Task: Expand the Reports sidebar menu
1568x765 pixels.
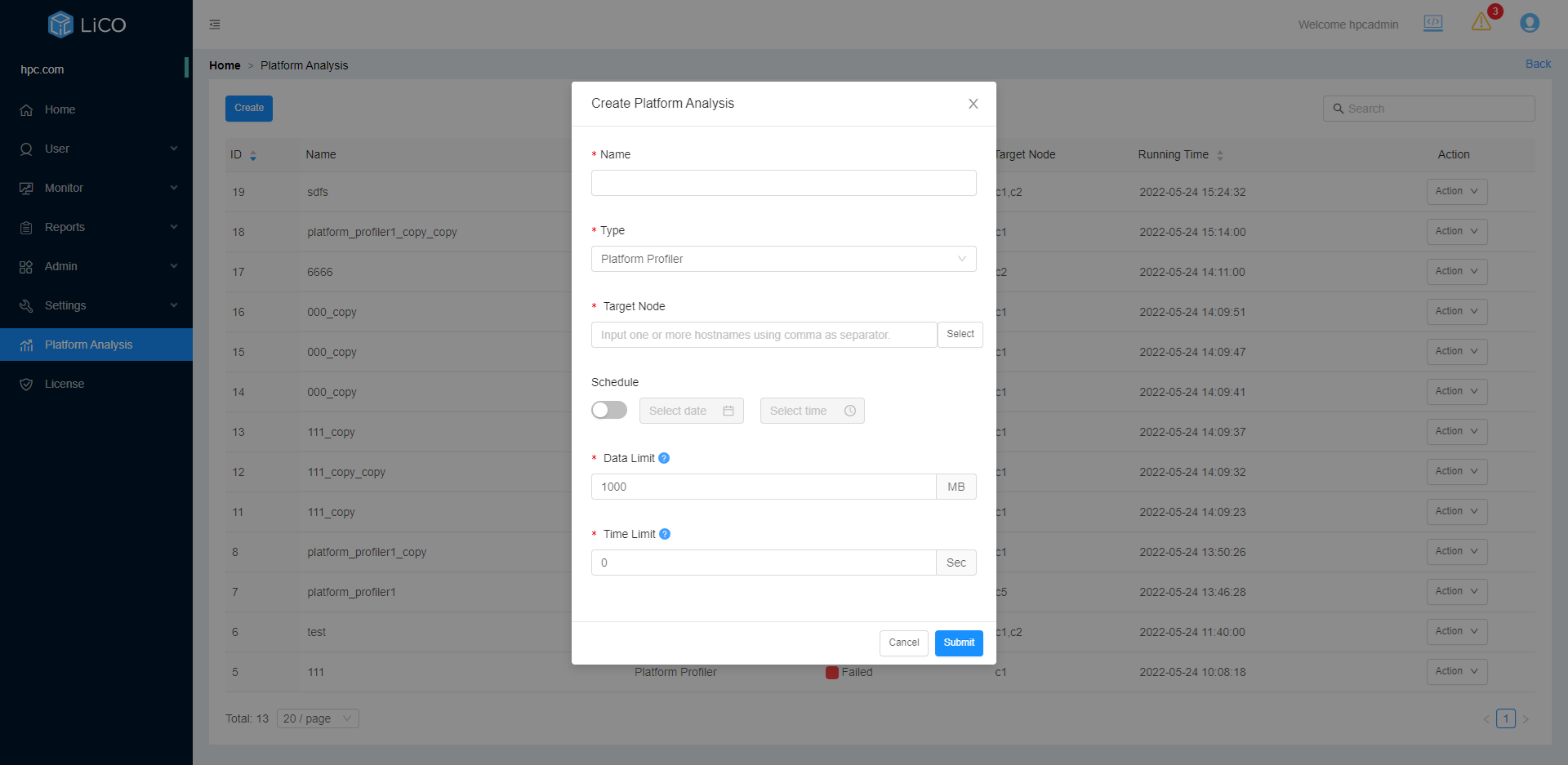Action: (x=96, y=227)
